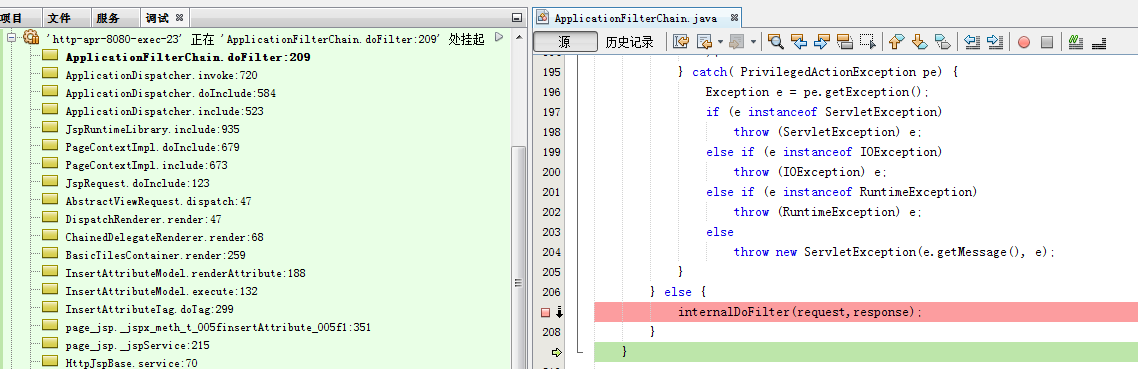The height and width of the screenshot is (369, 1138).
Task: Jump to previous bookmark
Action: [x=896, y=41]
